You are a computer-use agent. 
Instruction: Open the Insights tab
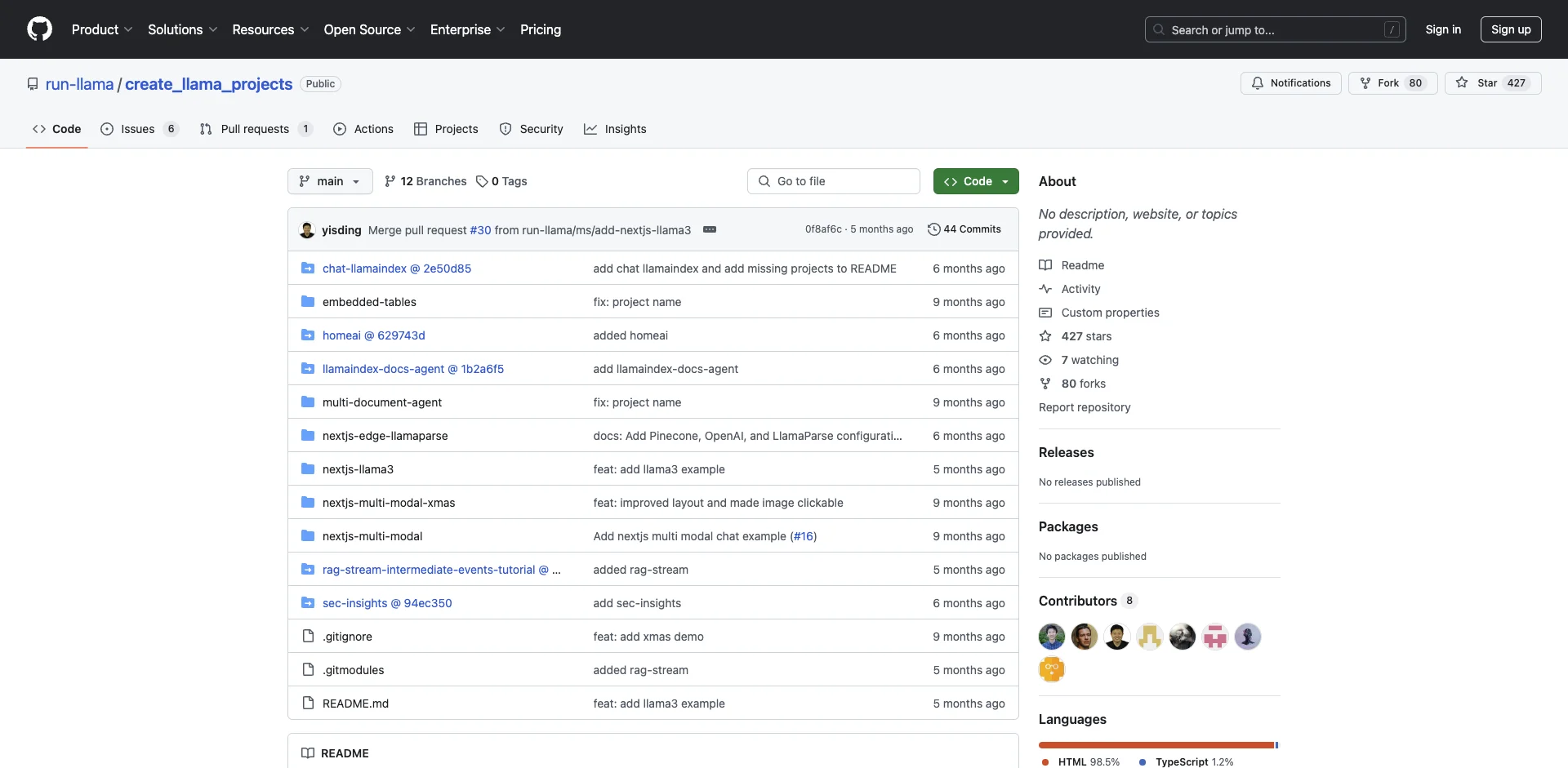(x=615, y=129)
